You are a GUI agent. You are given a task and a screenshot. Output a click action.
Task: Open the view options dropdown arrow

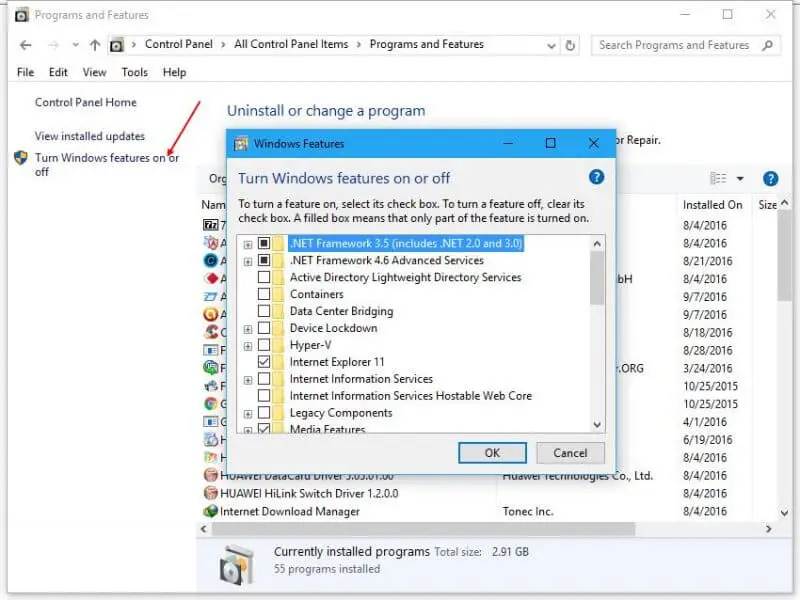tap(740, 179)
